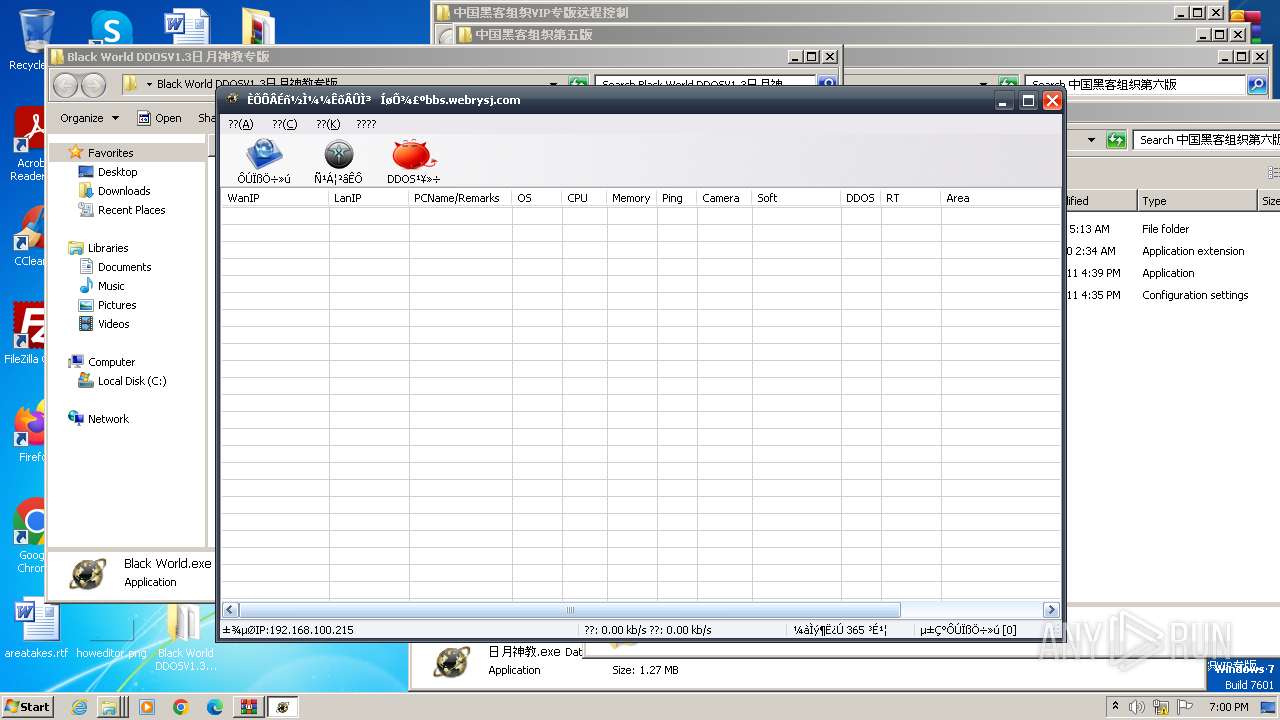This screenshot has width=1280, height=720.
Task: Open Google Chrome from taskbar
Action: click(x=180, y=707)
